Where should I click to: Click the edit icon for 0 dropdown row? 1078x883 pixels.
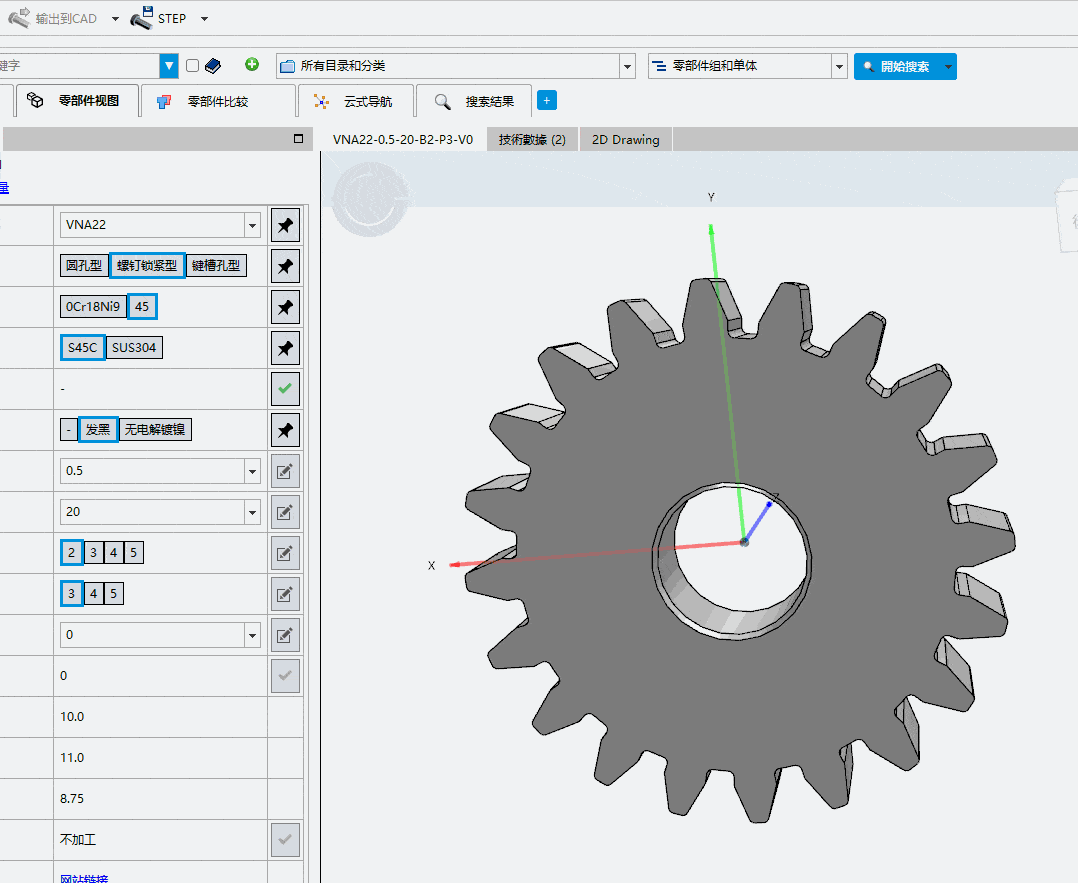pos(285,635)
